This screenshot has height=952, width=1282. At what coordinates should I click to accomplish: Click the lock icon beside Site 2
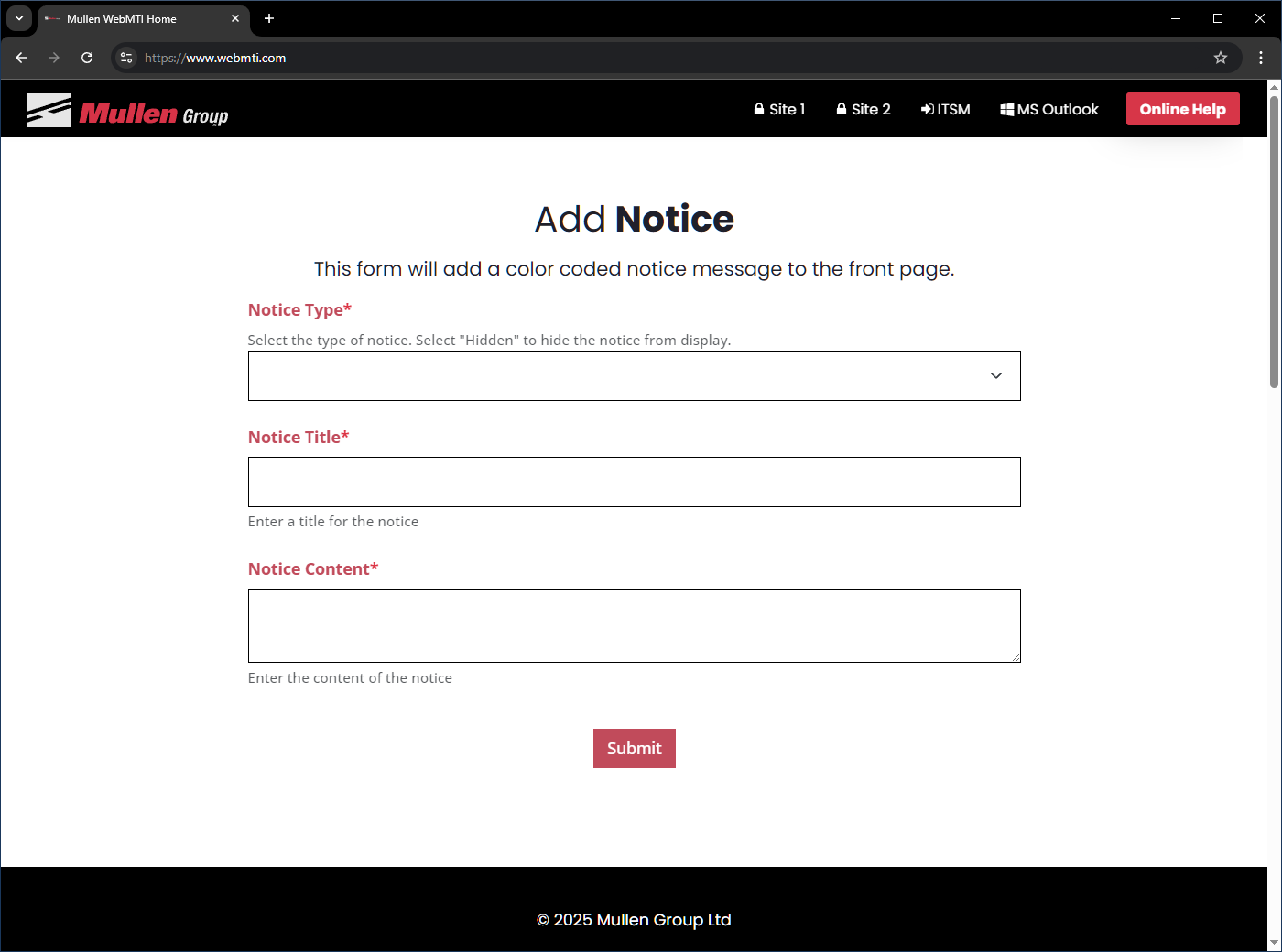(x=842, y=108)
